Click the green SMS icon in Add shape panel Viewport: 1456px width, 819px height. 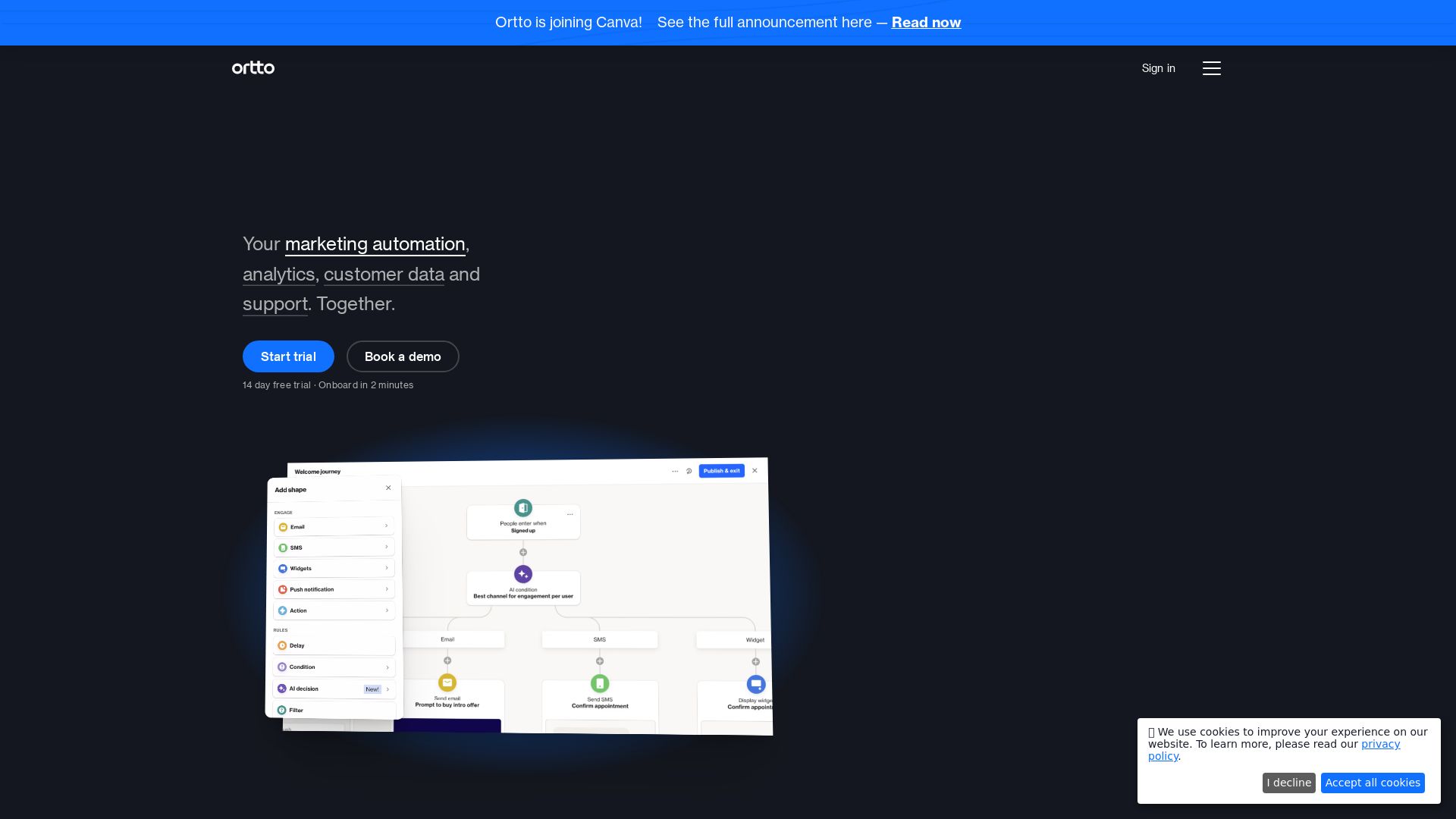point(283,548)
